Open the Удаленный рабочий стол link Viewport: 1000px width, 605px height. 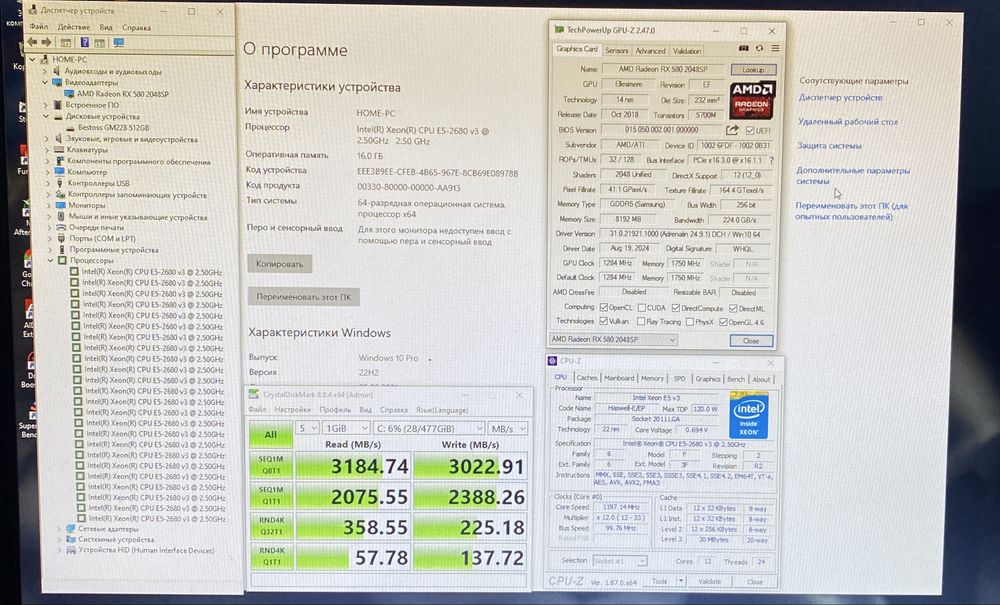848,121
